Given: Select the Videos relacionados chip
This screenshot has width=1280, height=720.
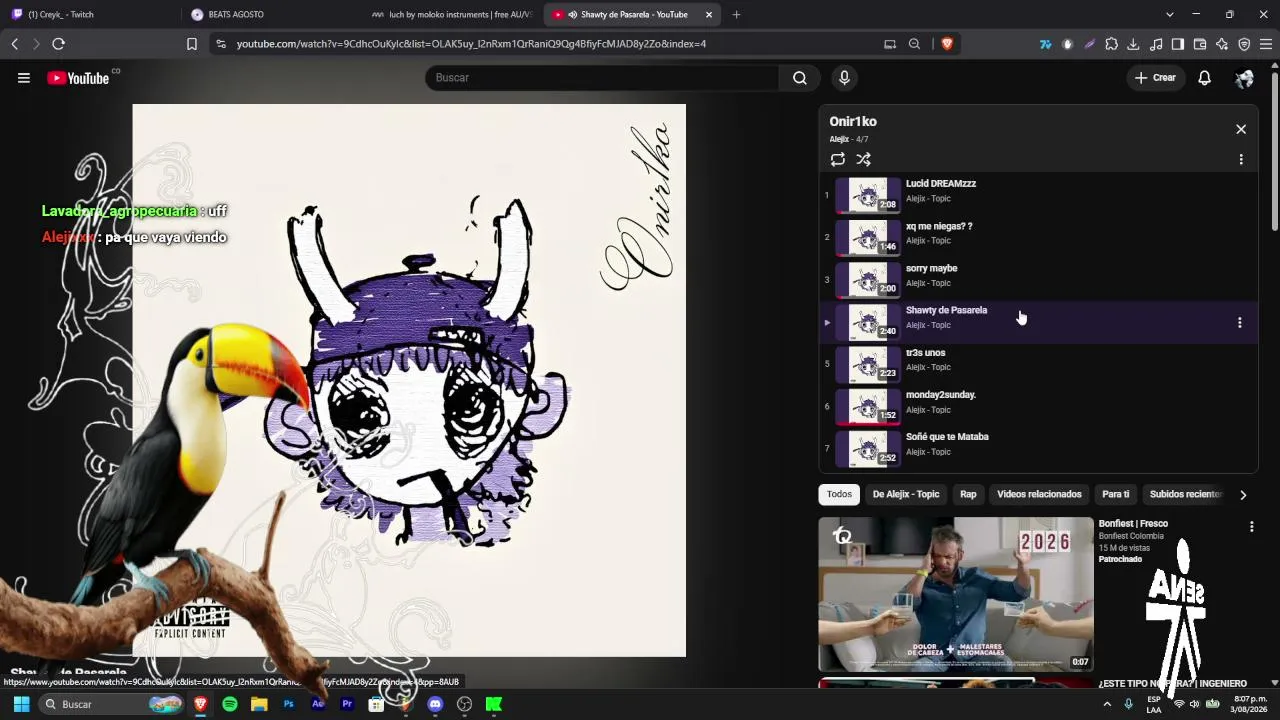Looking at the screenshot, I should (1039, 495).
